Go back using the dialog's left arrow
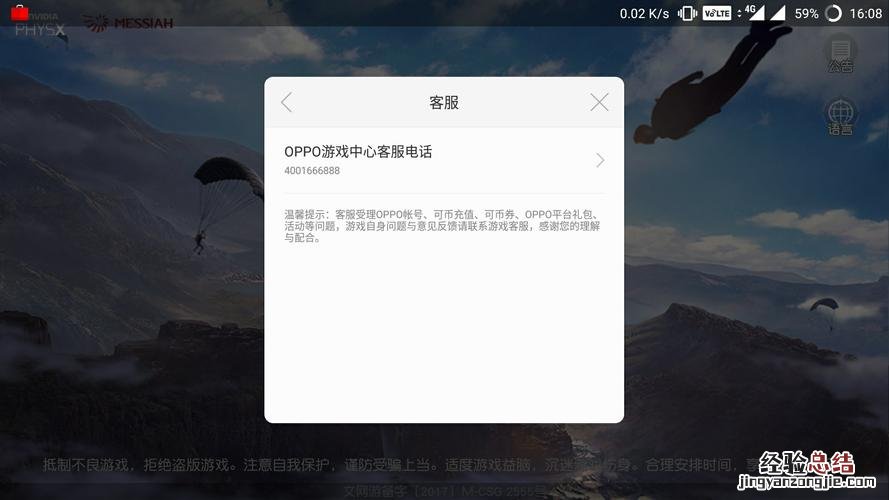This screenshot has width=889, height=500. coord(286,103)
